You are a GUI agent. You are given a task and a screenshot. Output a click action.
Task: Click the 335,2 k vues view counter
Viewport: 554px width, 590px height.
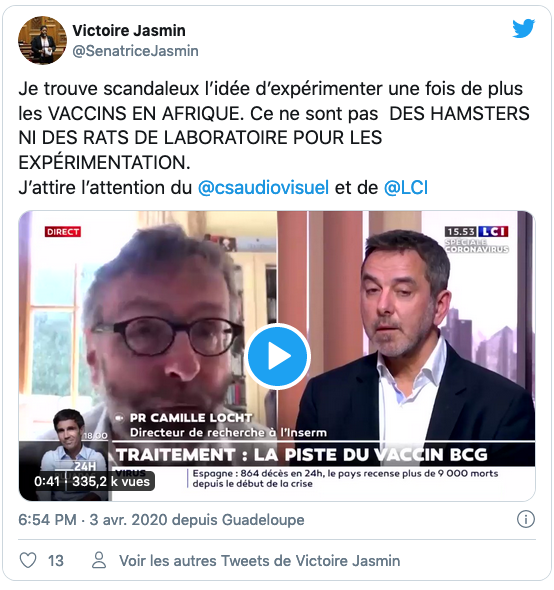pyautogui.click(x=111, y=482)
